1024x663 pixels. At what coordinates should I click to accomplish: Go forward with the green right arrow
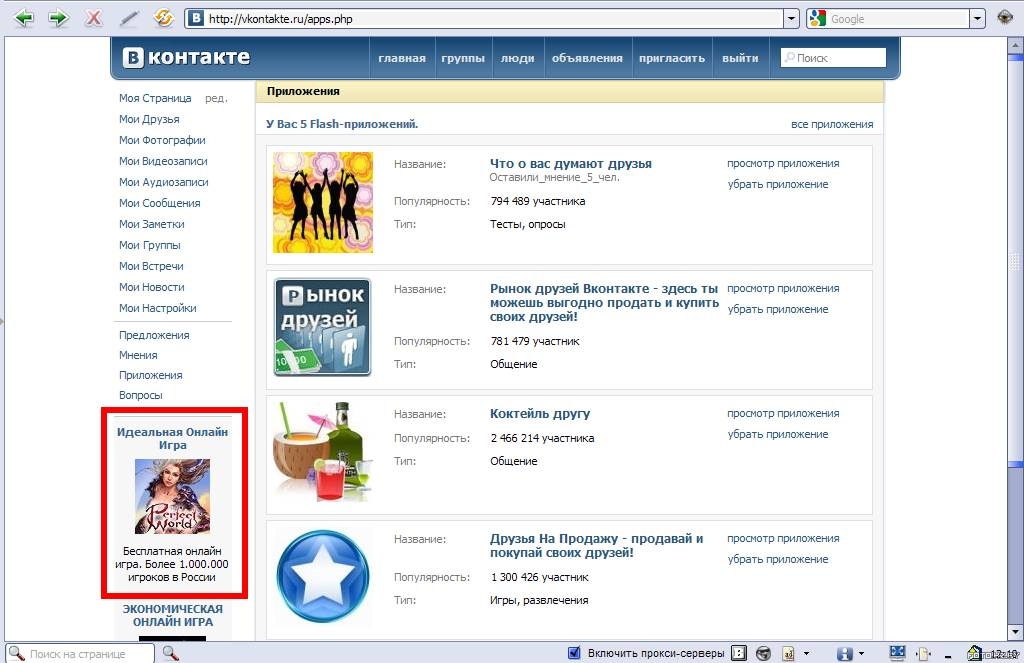[x=59, y=18]
